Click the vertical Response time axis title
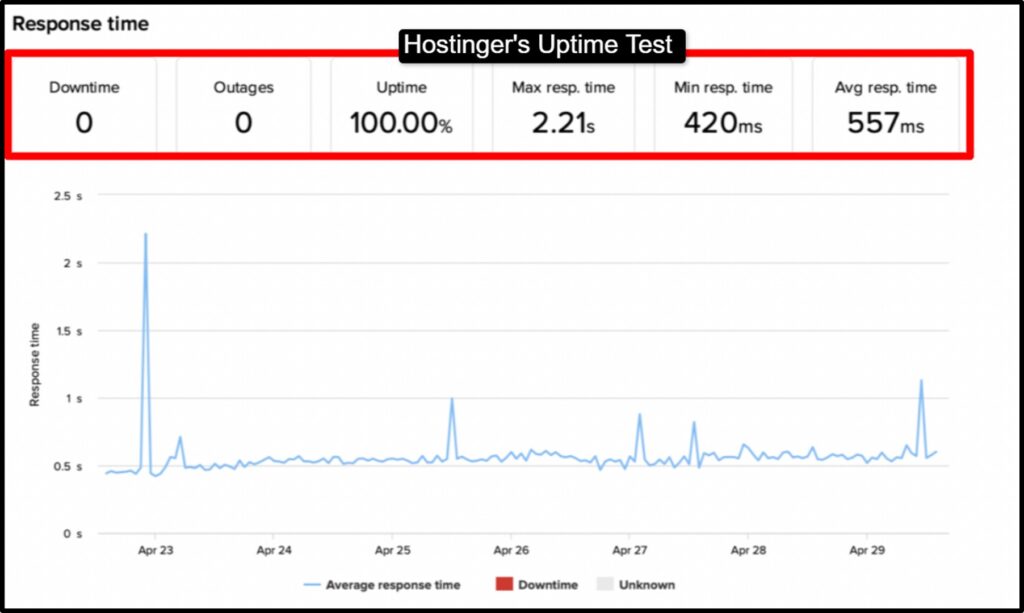This screenshot has height=613, width=1024. (34, 364)
